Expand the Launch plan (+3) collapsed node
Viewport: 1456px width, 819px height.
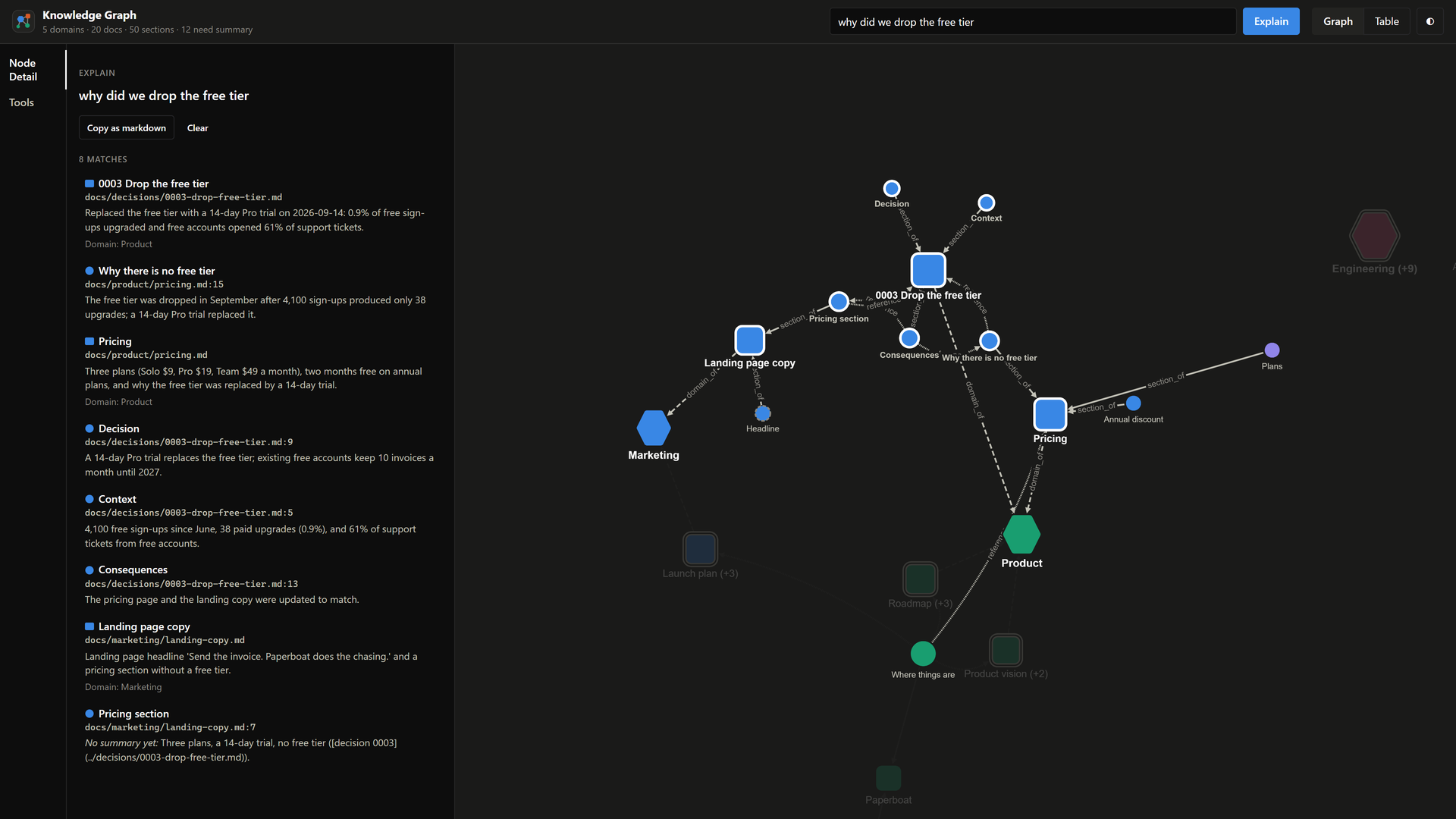(700, 549)
